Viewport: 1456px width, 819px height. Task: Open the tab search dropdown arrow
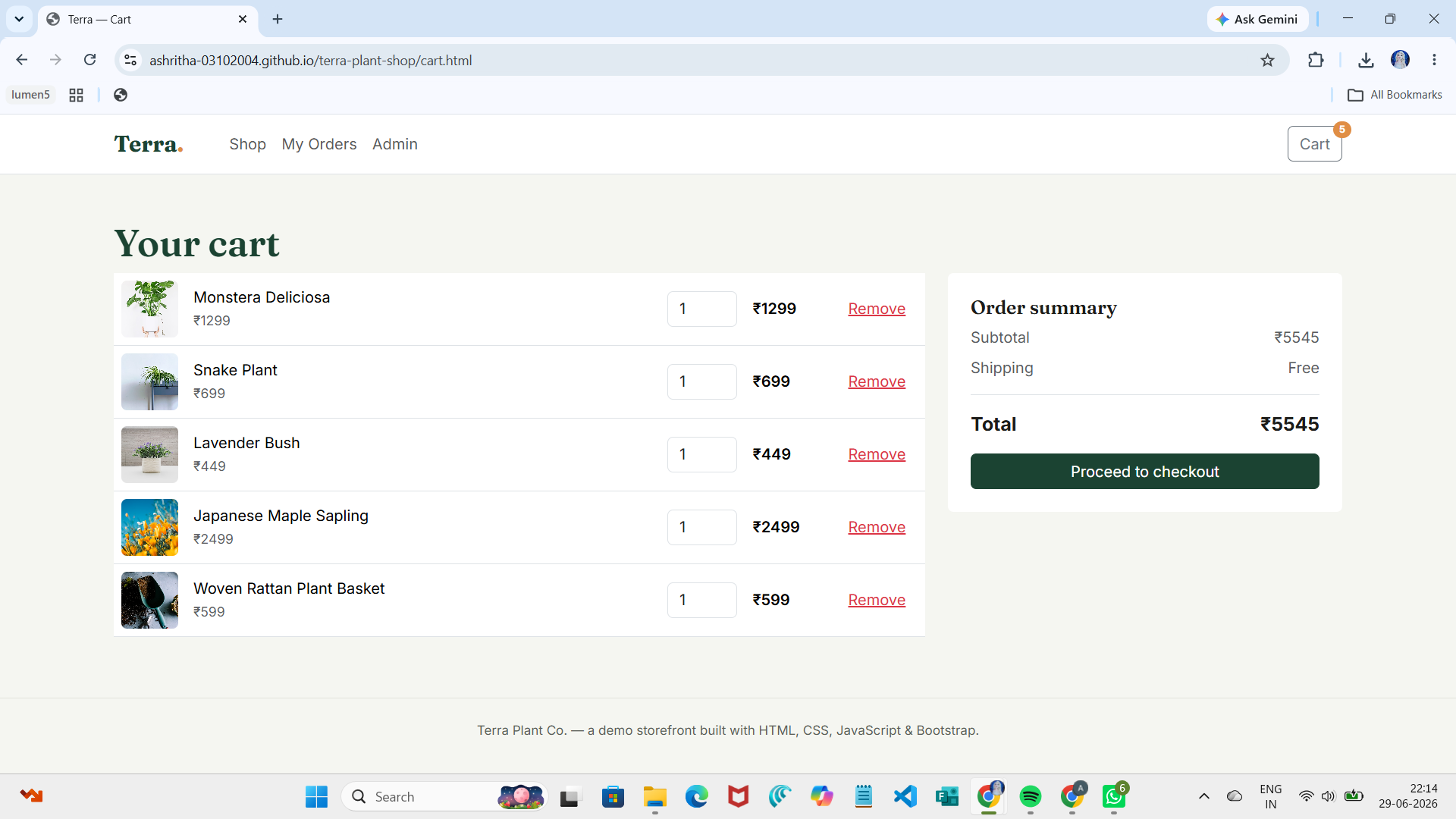pos(19,19)
